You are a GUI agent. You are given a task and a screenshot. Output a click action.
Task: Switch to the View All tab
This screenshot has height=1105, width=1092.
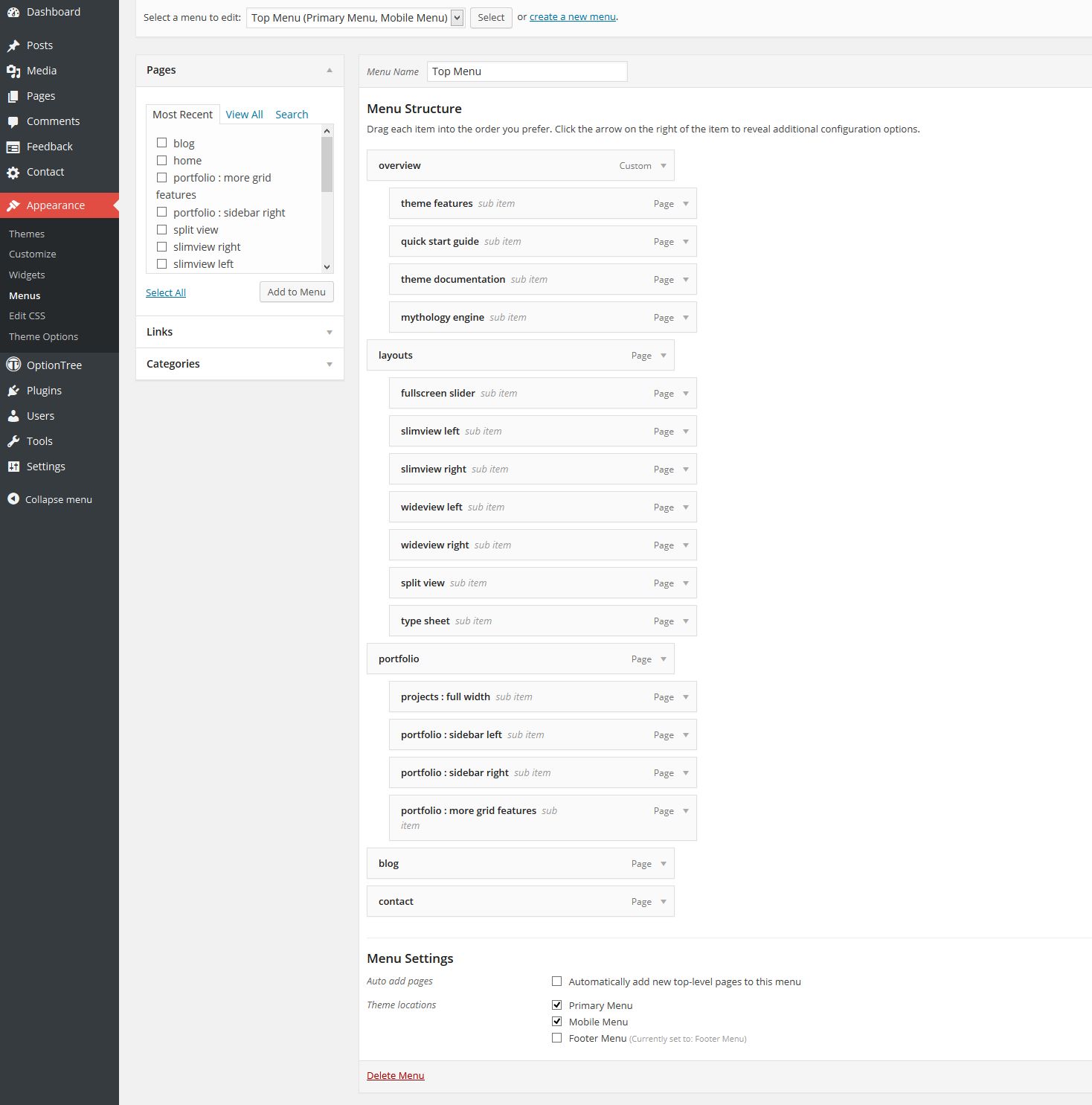click(244, 115)
